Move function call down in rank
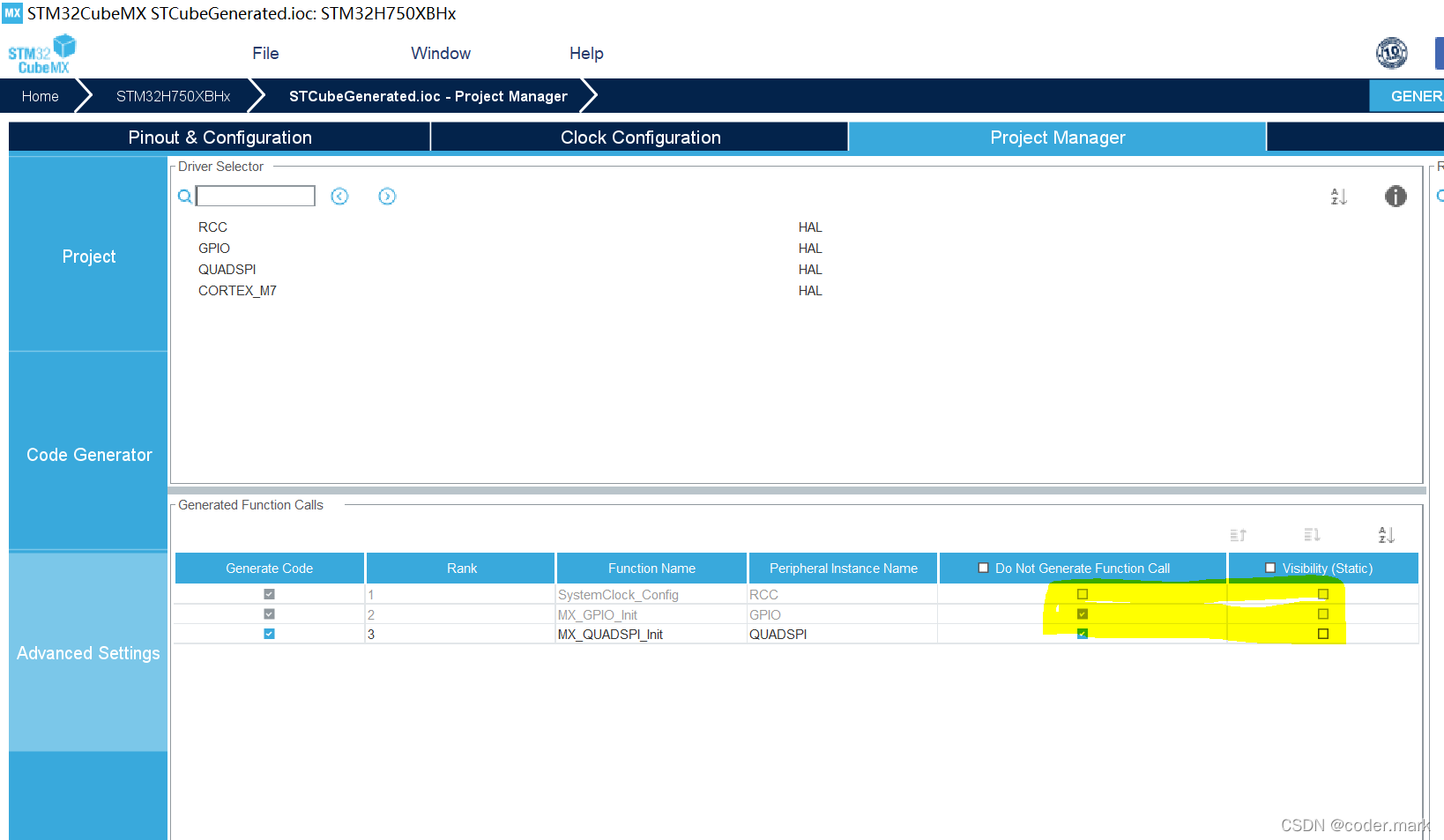 pos(1312,535)
